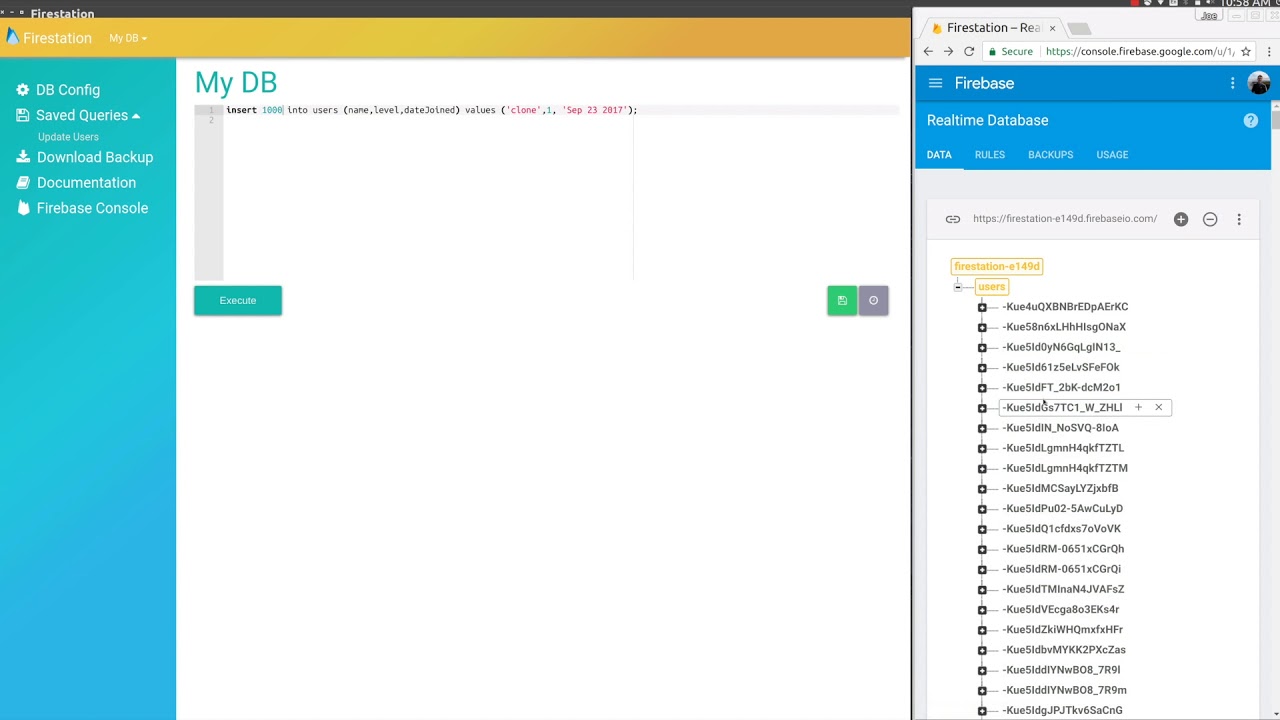This screenshot has height=720, width=1280.
Task: Click the gray circle button beside save
Action: coord(873,300)
